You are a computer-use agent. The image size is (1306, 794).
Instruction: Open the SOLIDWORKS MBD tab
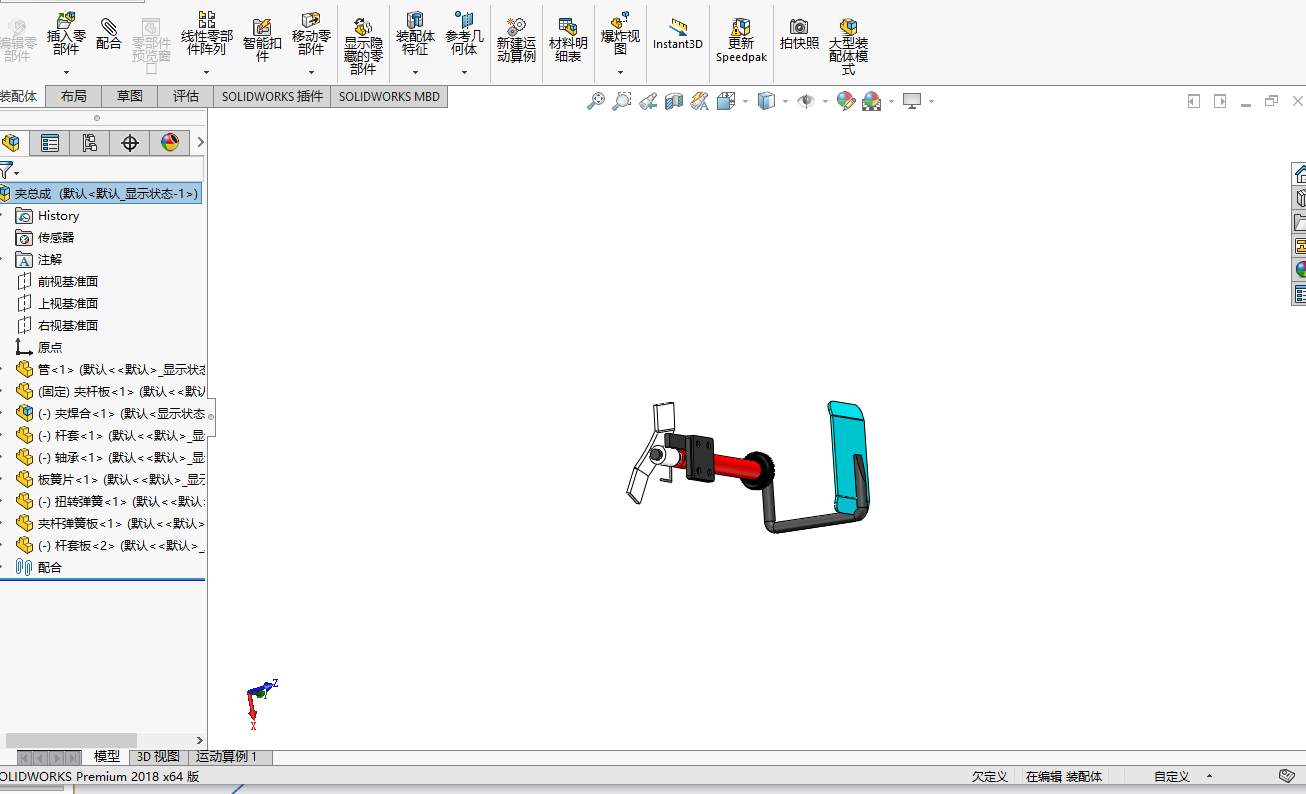(x=389, y=96)
